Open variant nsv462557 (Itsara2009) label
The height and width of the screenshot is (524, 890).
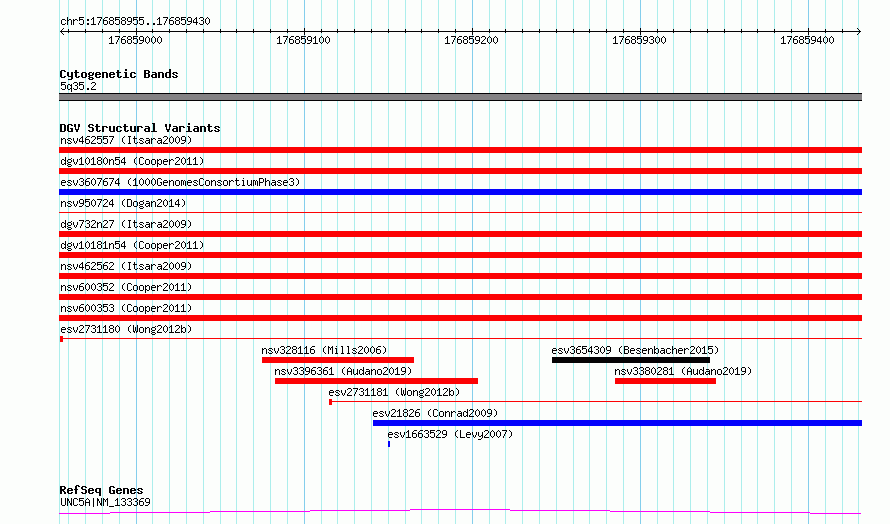[x=126, y=140]
